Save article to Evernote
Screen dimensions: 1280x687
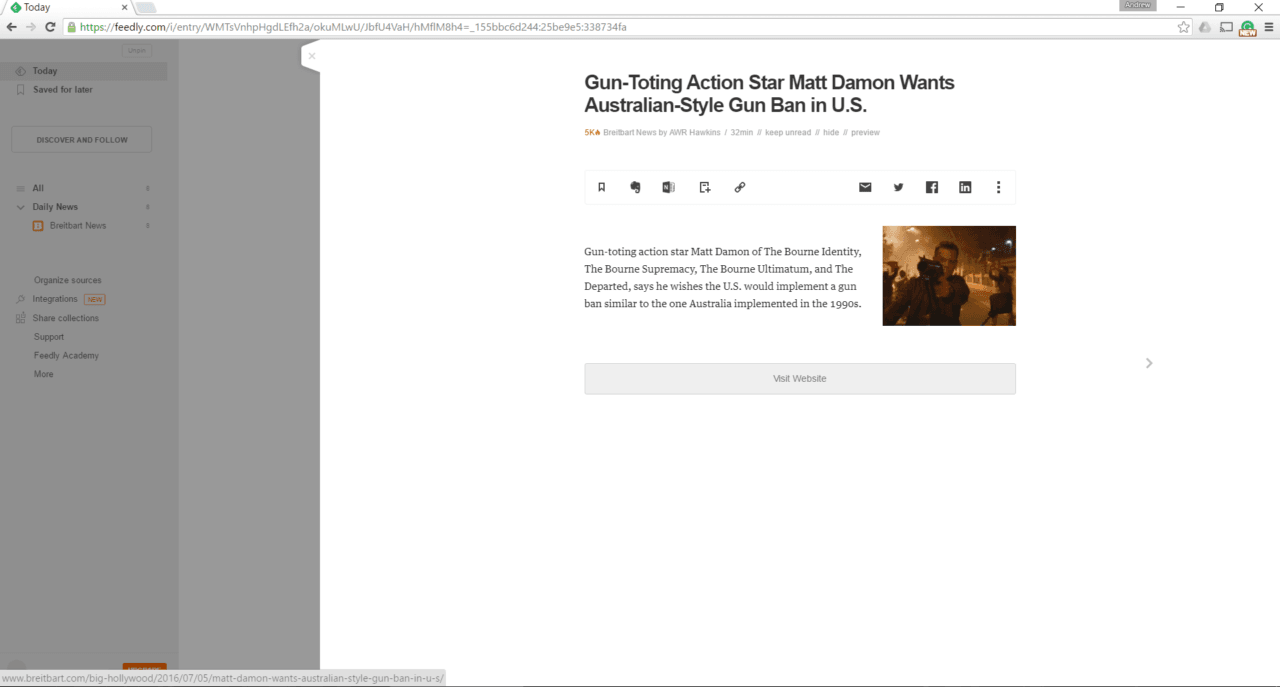pyautogui.click(x=635, y=187)
